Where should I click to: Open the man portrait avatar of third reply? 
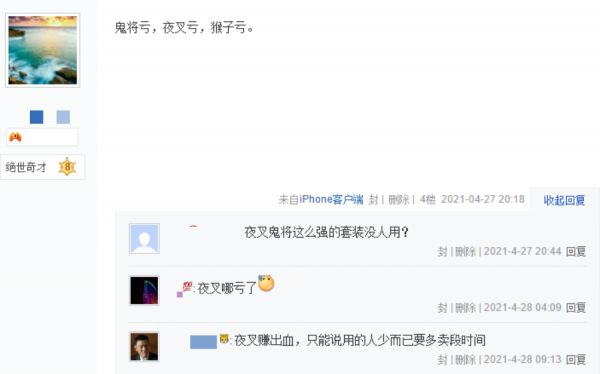coord(144,346)
